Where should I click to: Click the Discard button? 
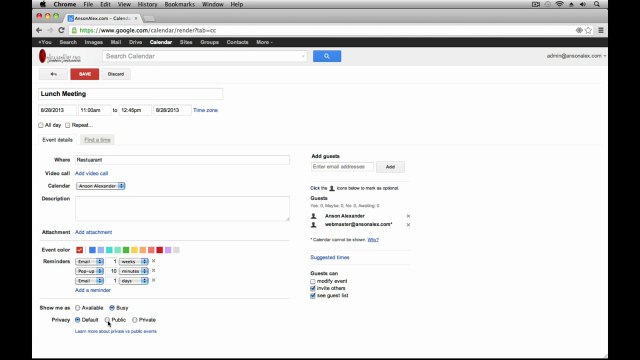(x=116, y=74)
